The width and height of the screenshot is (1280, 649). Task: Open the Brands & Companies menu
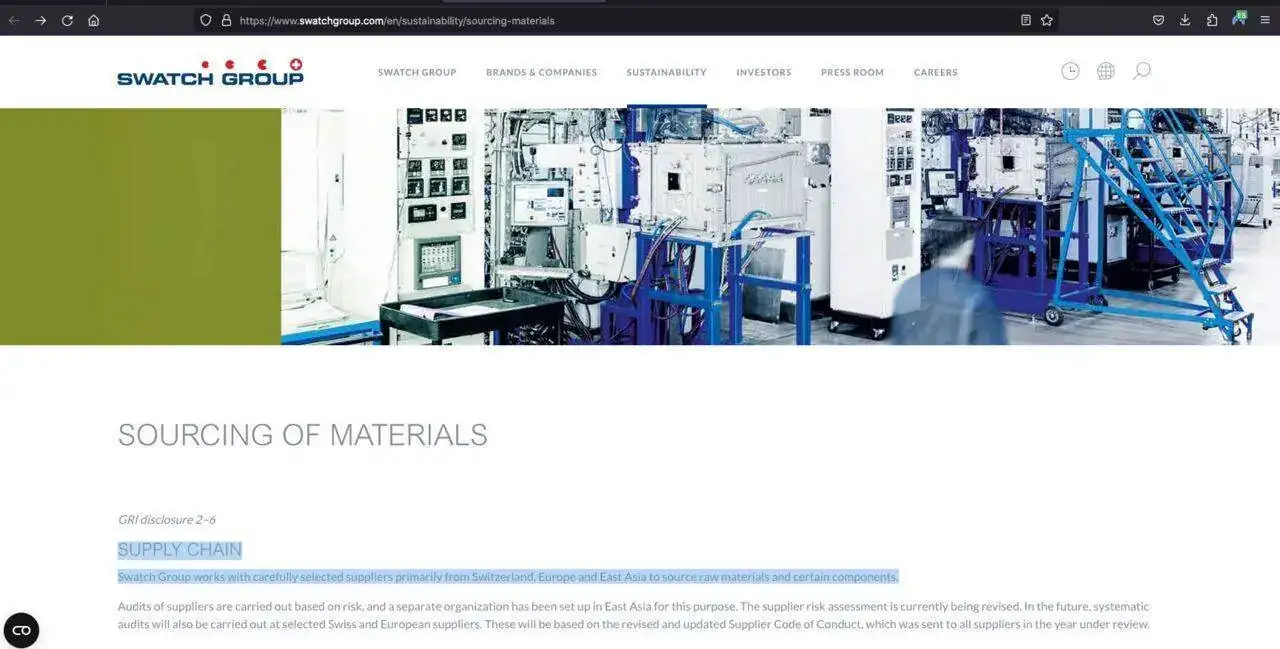pyautogui.click(x=541, y=72)
